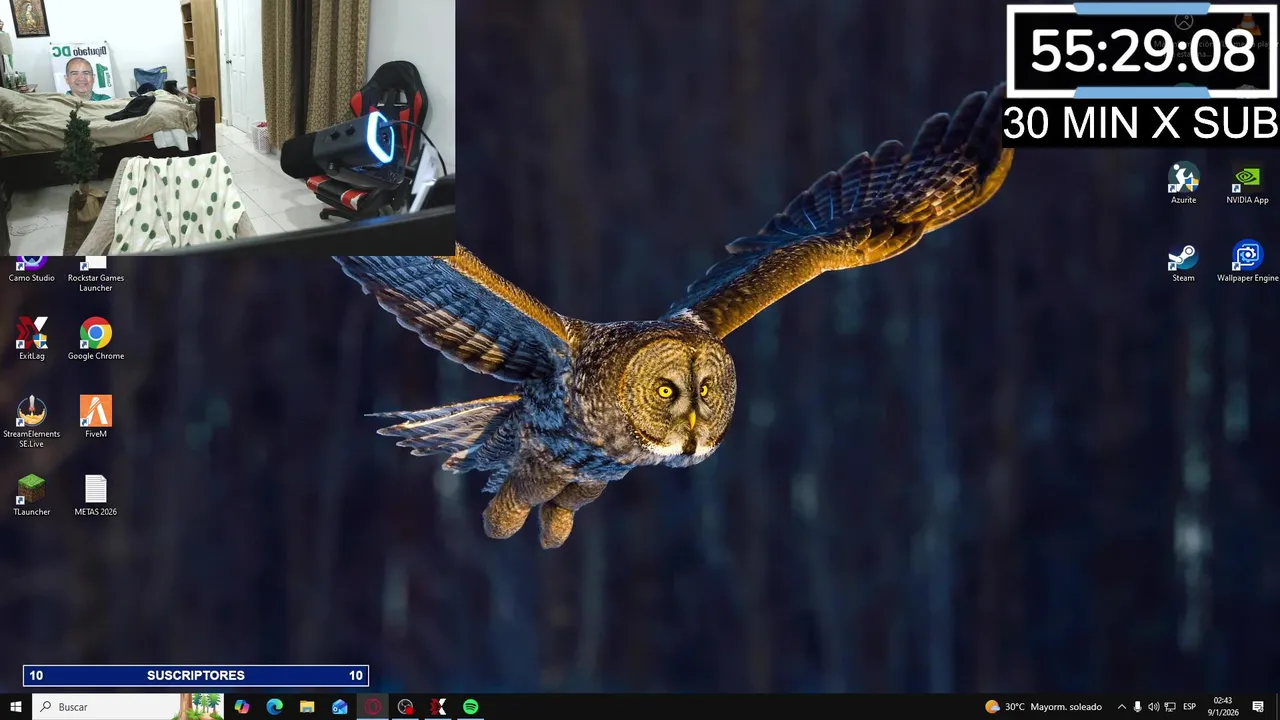Switch to the ExitLag taskbar window

point(438,707)
